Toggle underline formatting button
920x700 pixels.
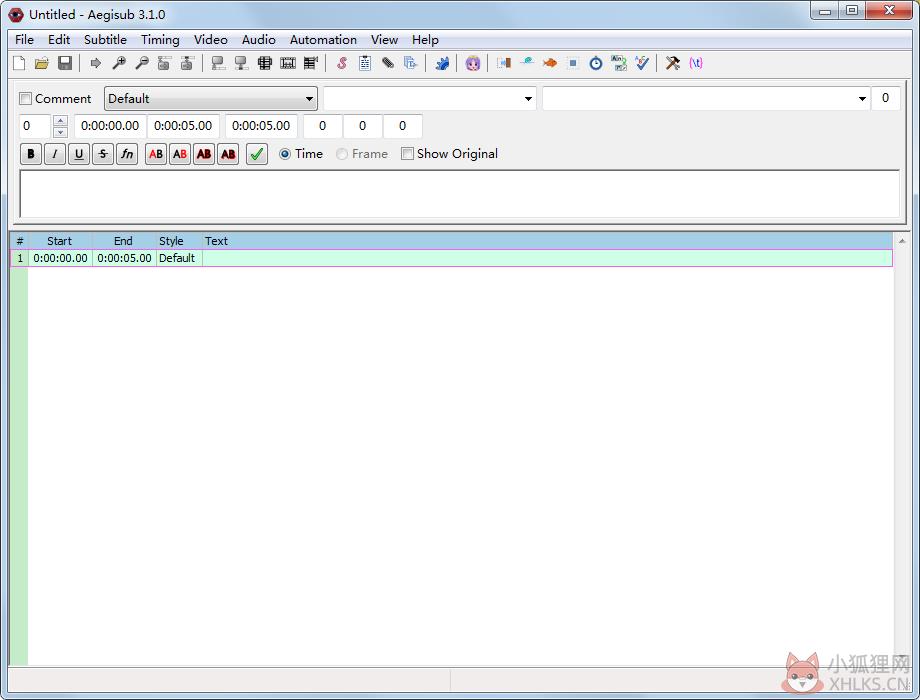pos(79,154)
